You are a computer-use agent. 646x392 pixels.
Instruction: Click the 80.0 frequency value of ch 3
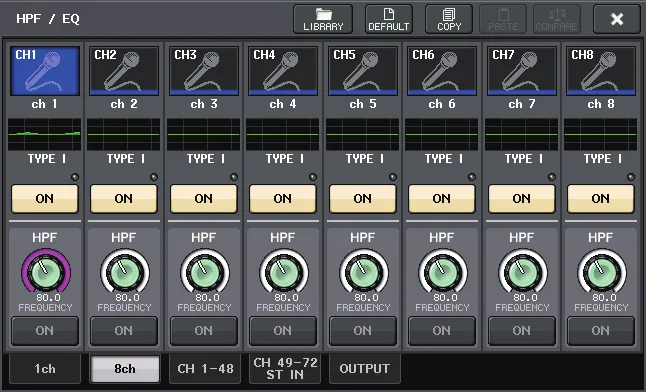(207, 298)
